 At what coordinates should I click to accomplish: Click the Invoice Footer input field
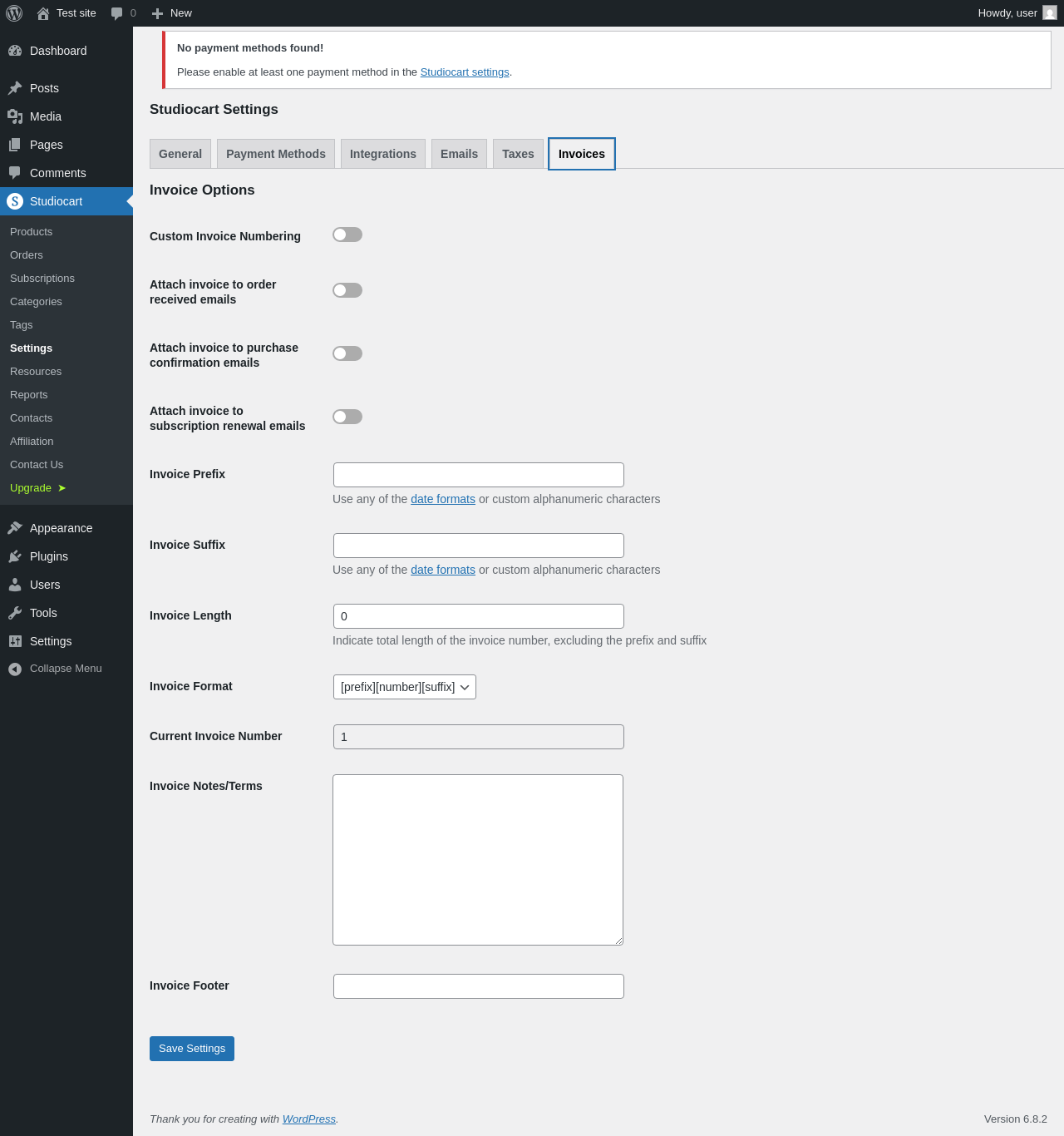(x=479, y=986)
